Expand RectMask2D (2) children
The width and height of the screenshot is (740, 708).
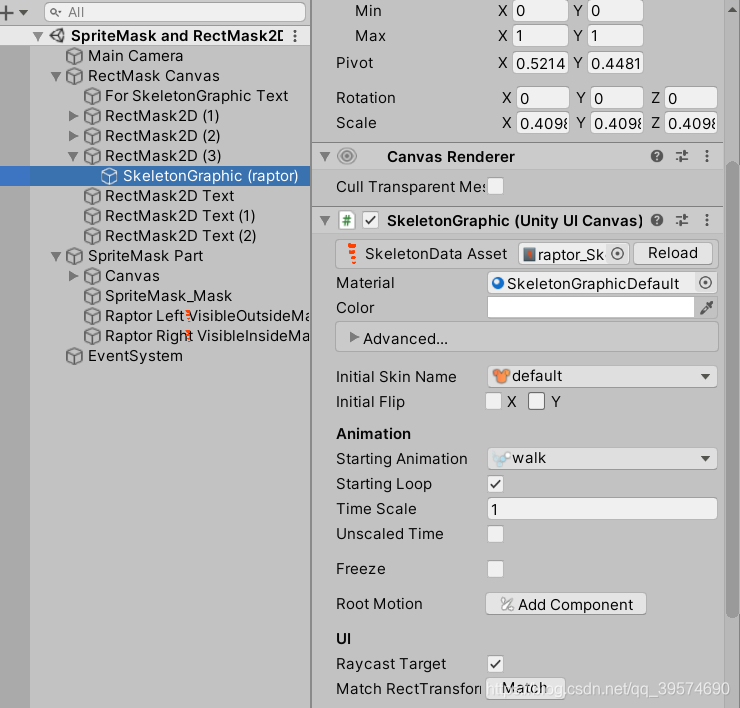pos(73,136)
